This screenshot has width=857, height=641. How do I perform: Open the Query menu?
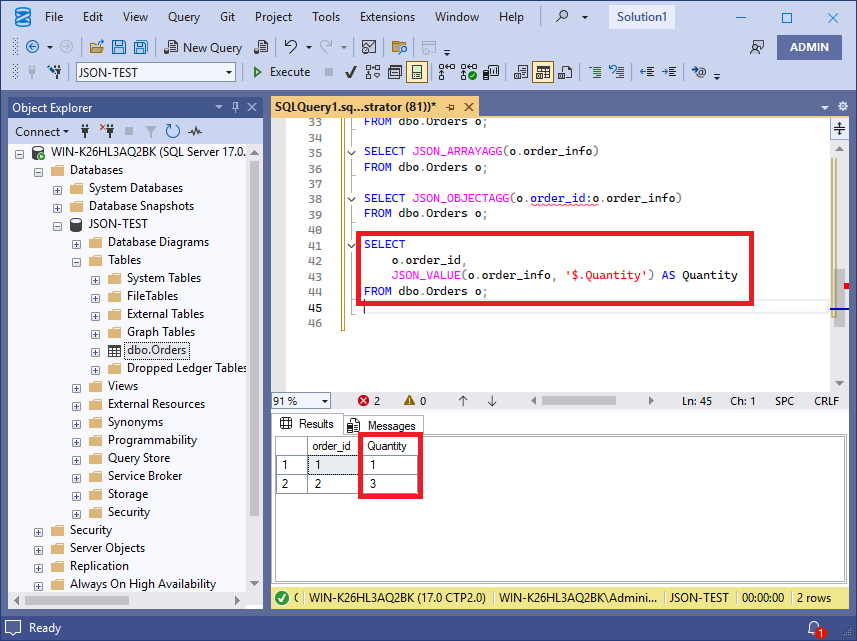click(184, 17)
